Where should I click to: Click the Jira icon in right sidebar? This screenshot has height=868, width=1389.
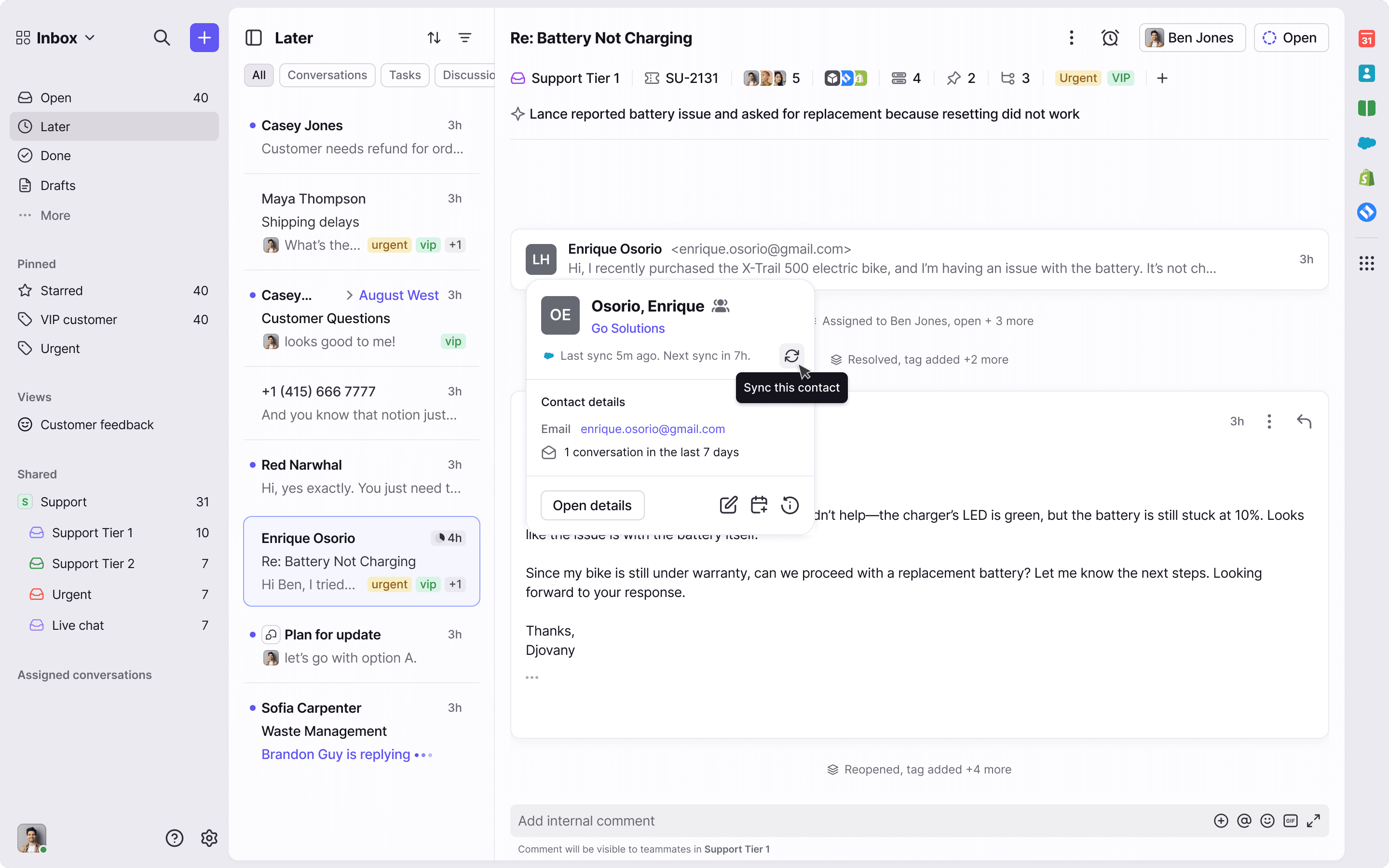[1366, 211]
